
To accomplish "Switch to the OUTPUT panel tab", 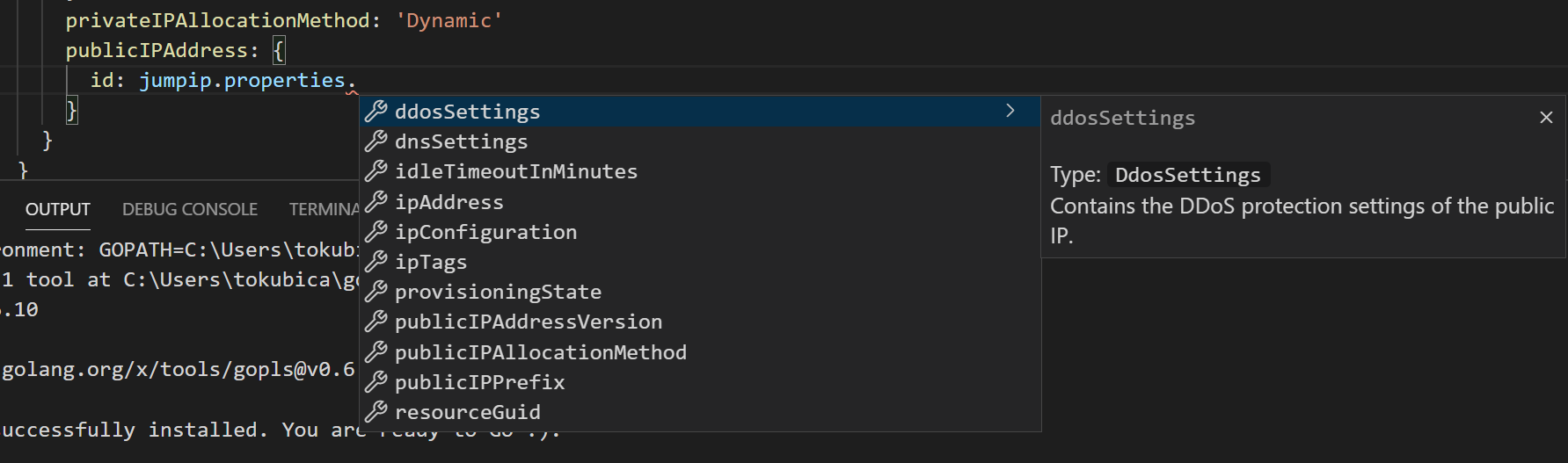I will [58, 209].
